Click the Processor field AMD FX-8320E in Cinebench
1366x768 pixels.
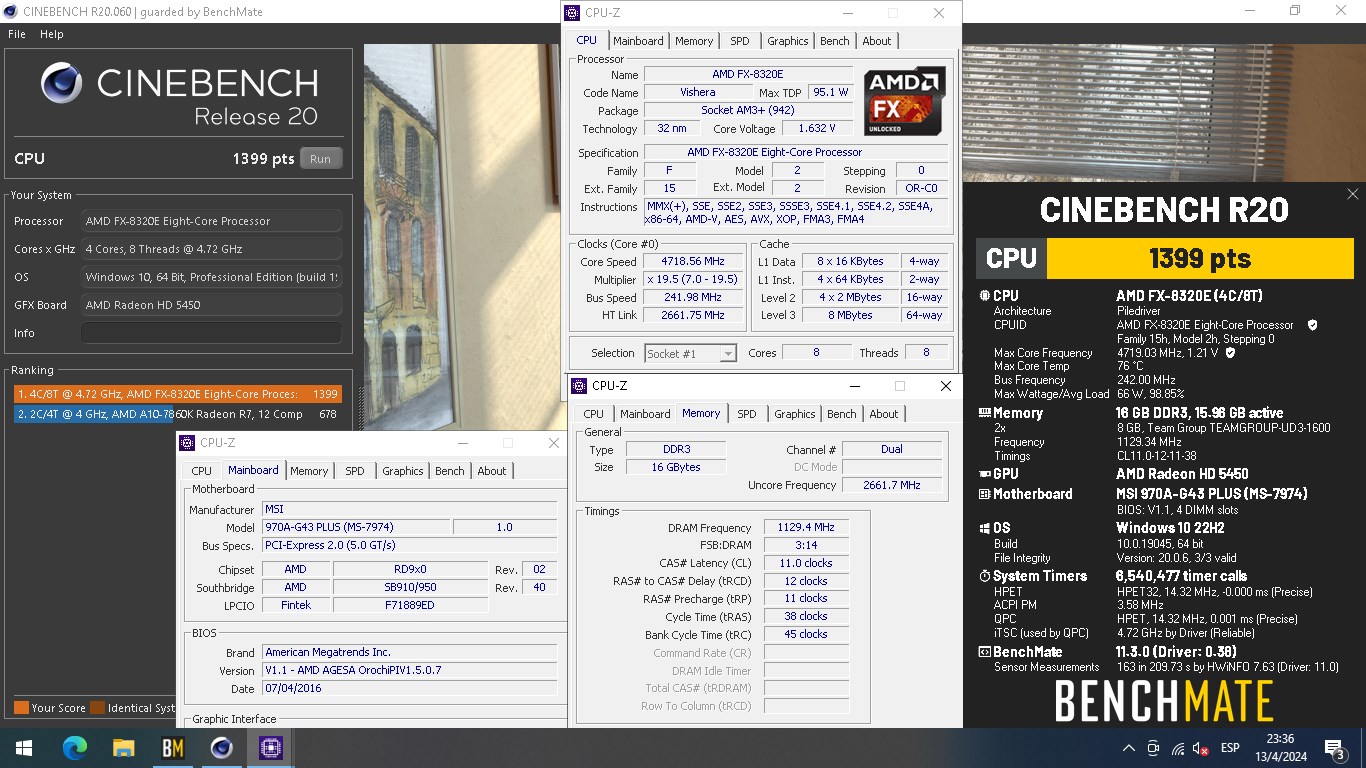coord(211,221)
